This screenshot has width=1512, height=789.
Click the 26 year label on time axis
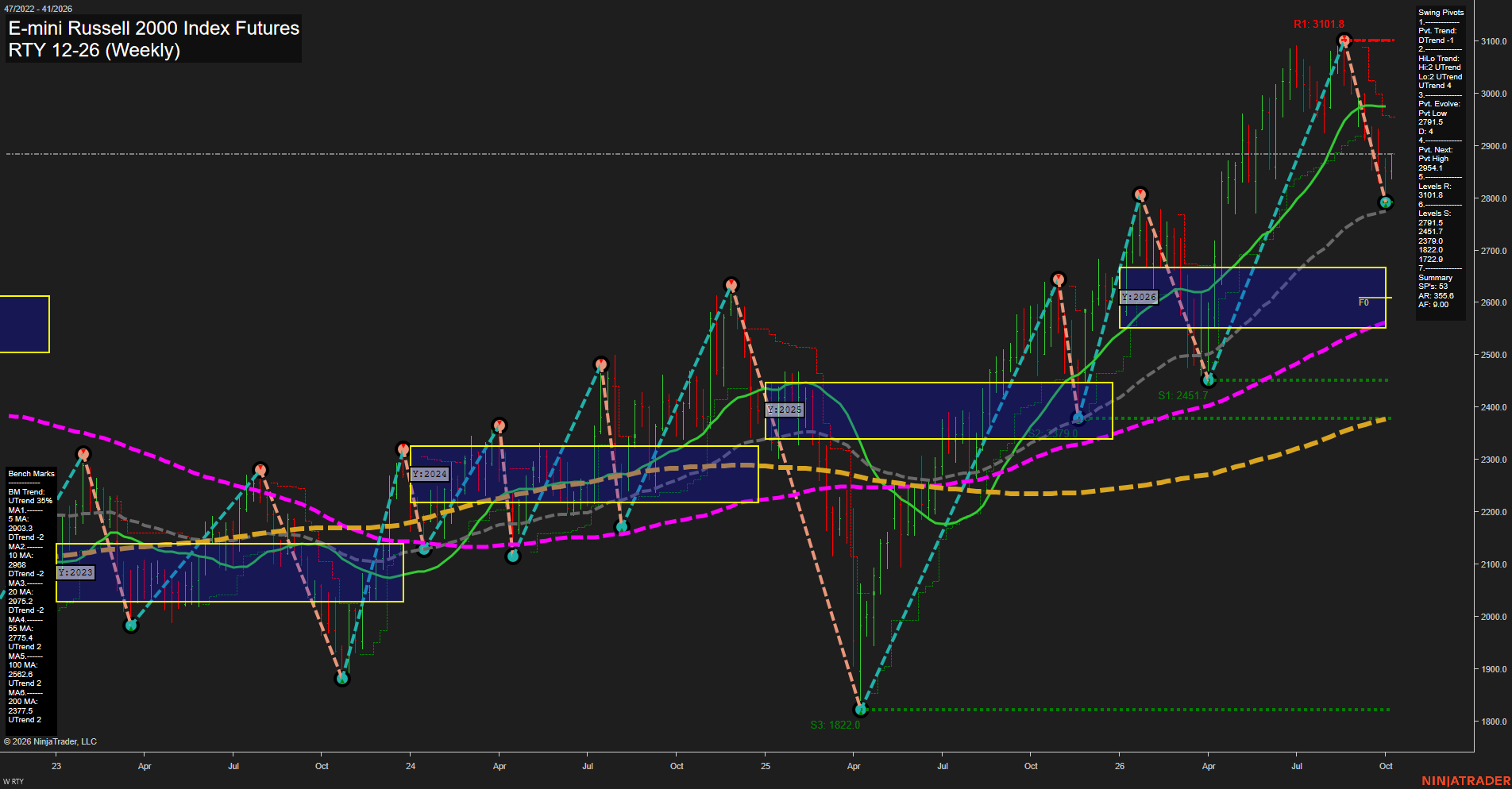(x=1120, y=766)
